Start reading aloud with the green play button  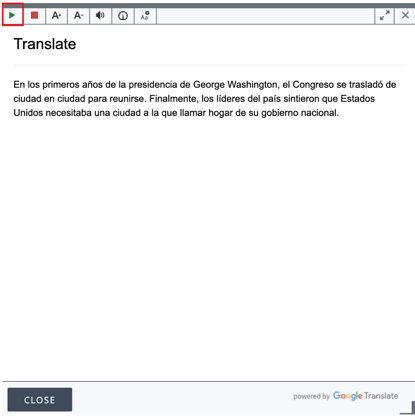[12, 15]
